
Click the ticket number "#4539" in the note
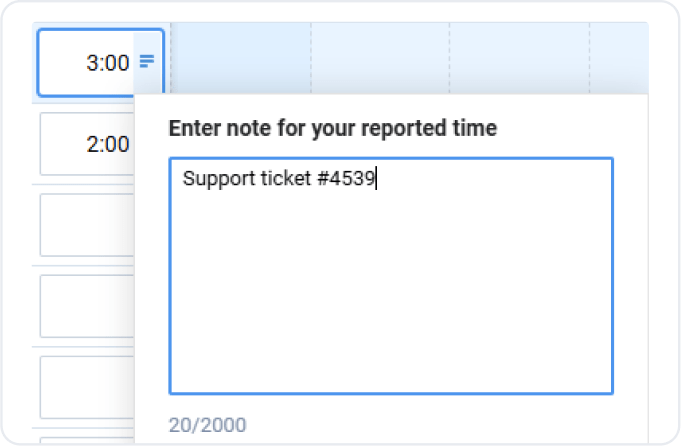[351, 180]
